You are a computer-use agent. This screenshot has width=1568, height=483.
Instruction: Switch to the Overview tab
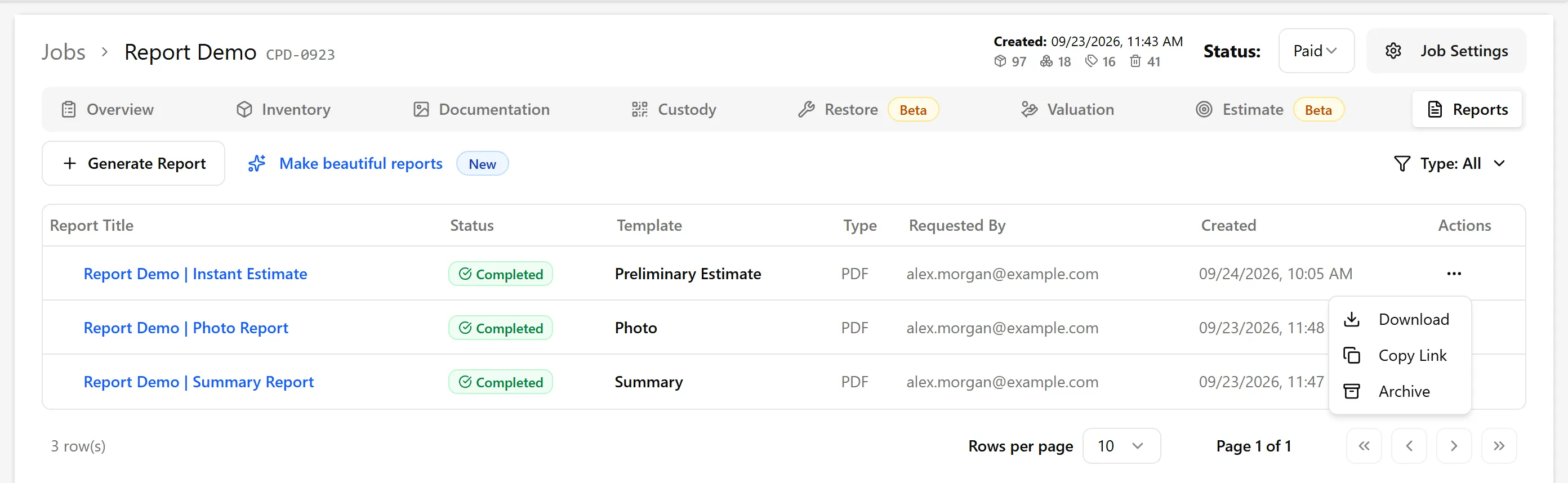[x=108, y=110]
